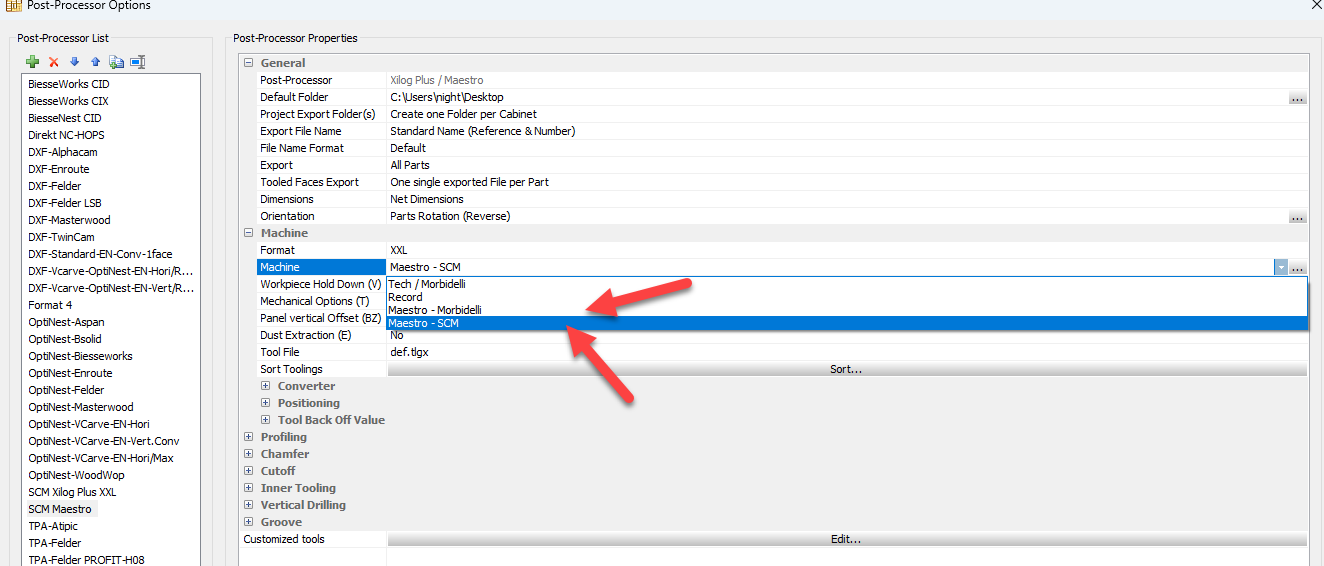The height and width of the screenshot is (566, 1324).
Task: Select DXF-Alphacam post-processor
Action: (x=63, y=152)
